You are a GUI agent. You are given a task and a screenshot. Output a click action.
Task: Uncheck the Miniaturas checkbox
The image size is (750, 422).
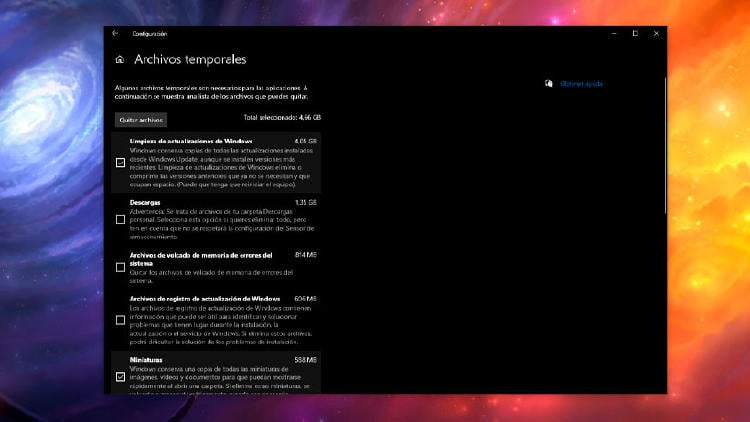tap(121, 377)
